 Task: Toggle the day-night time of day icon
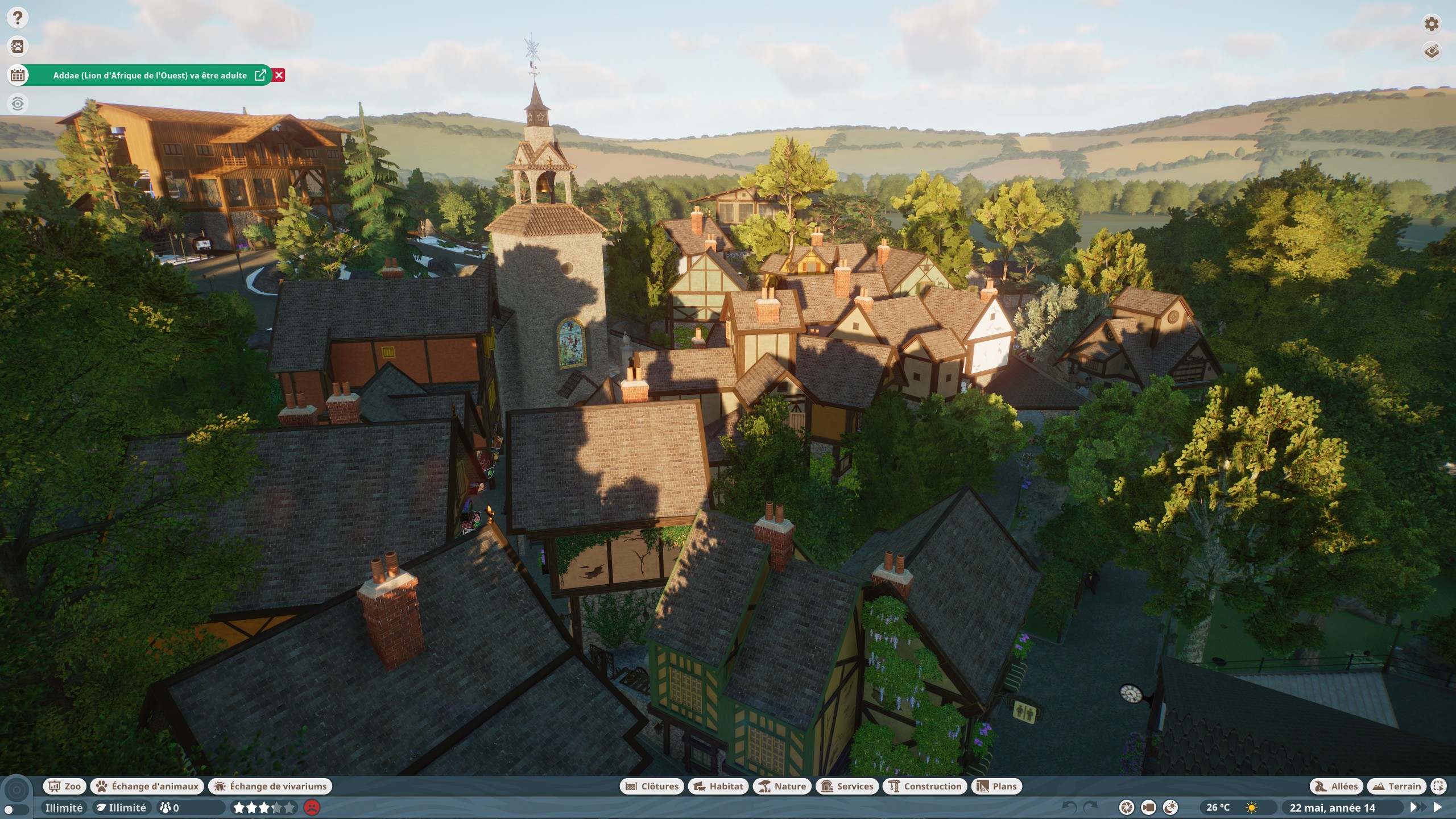(x=1170, y=808)
